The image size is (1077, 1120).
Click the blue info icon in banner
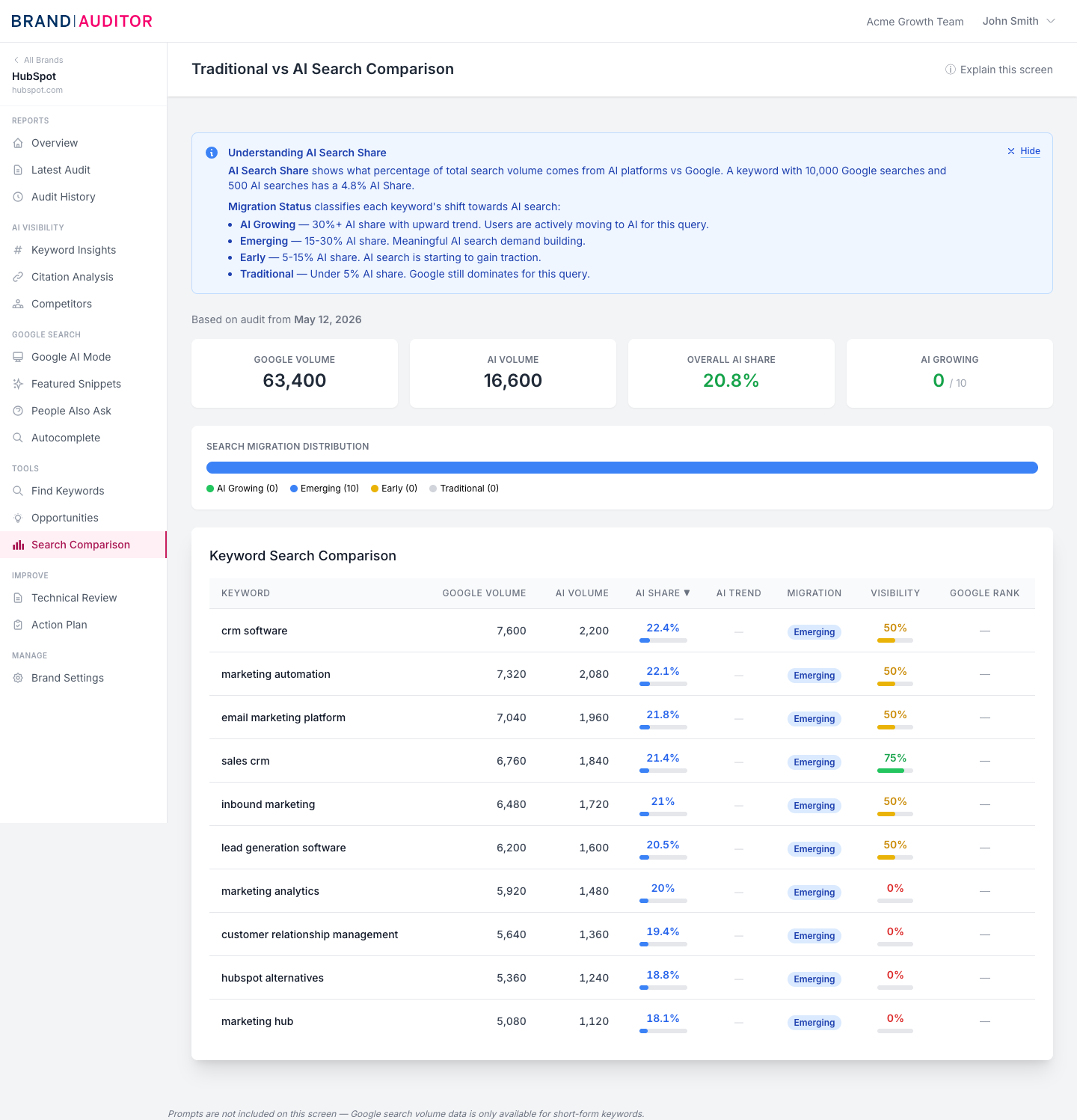click(x=212, y=153)
